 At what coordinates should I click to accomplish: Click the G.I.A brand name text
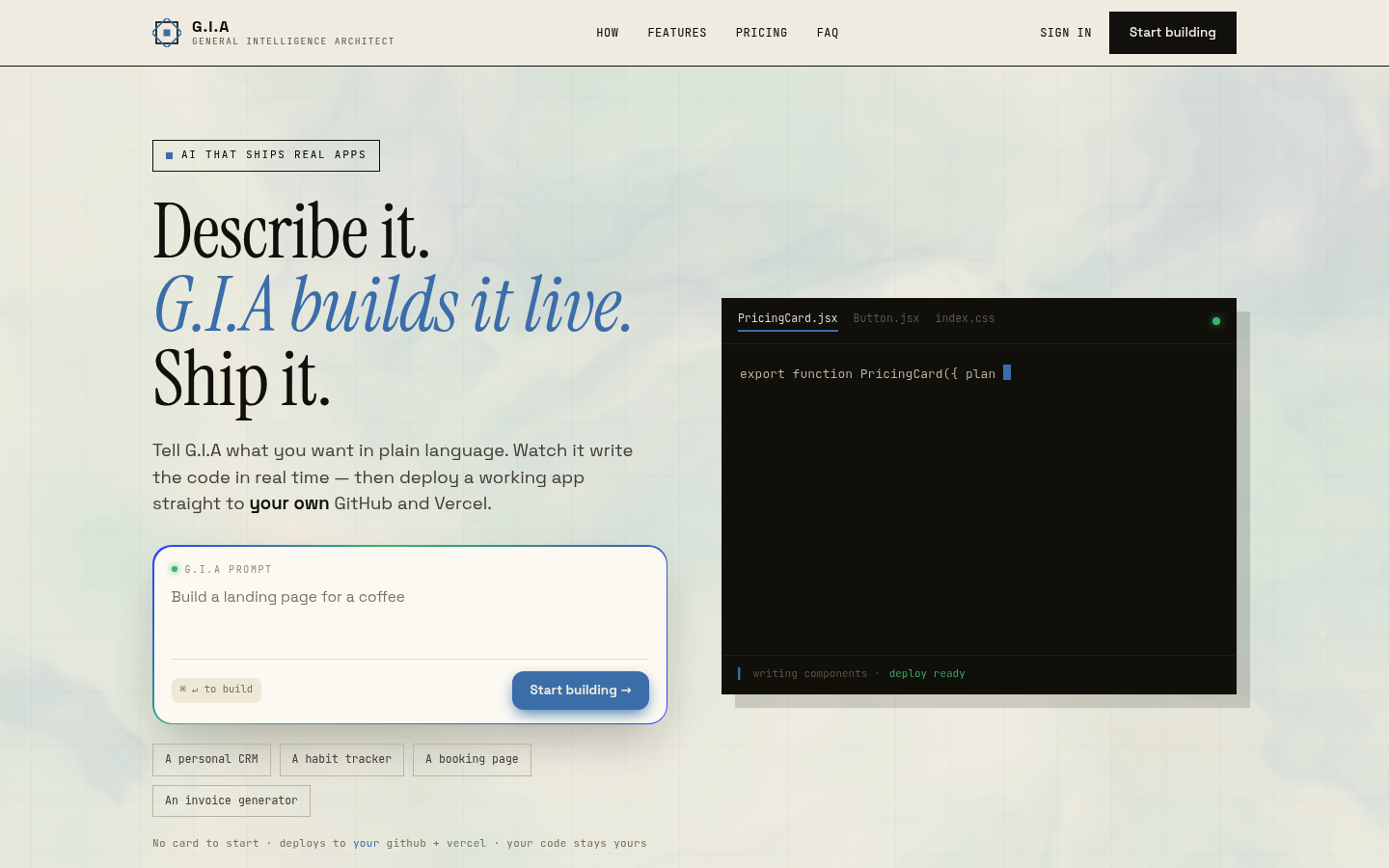(x=210, y=27)
